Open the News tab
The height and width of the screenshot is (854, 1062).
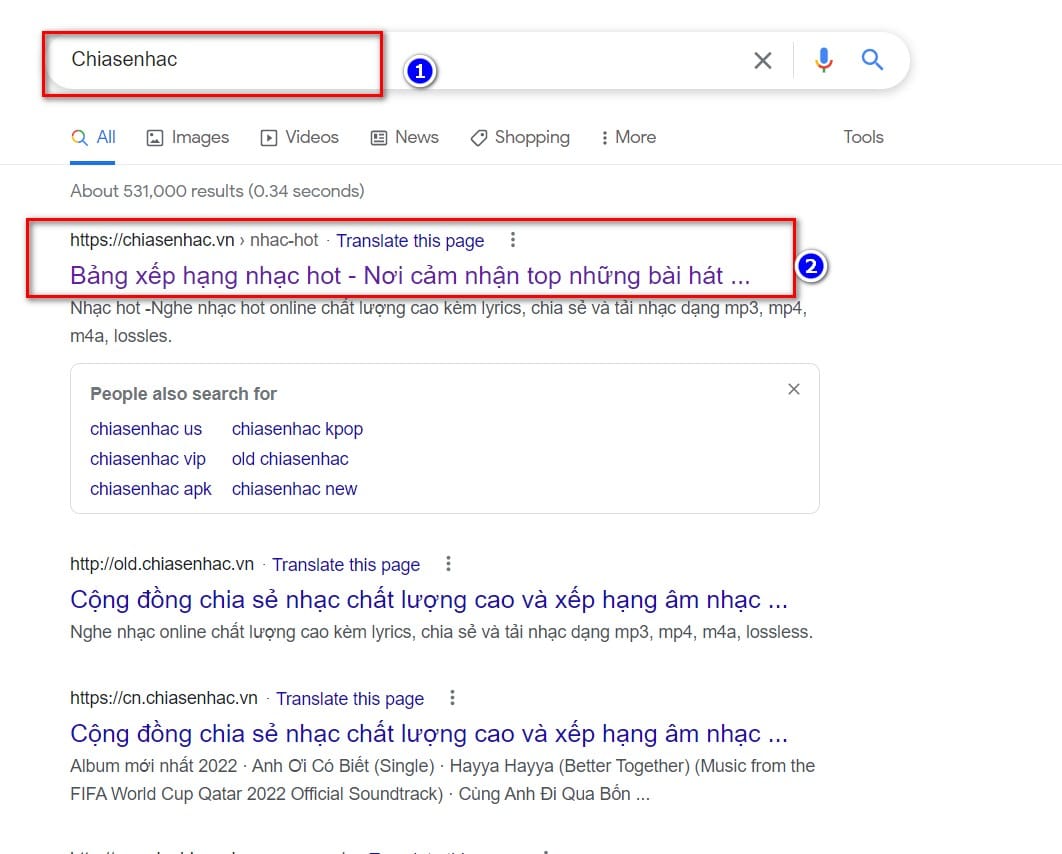pos(404,137)
